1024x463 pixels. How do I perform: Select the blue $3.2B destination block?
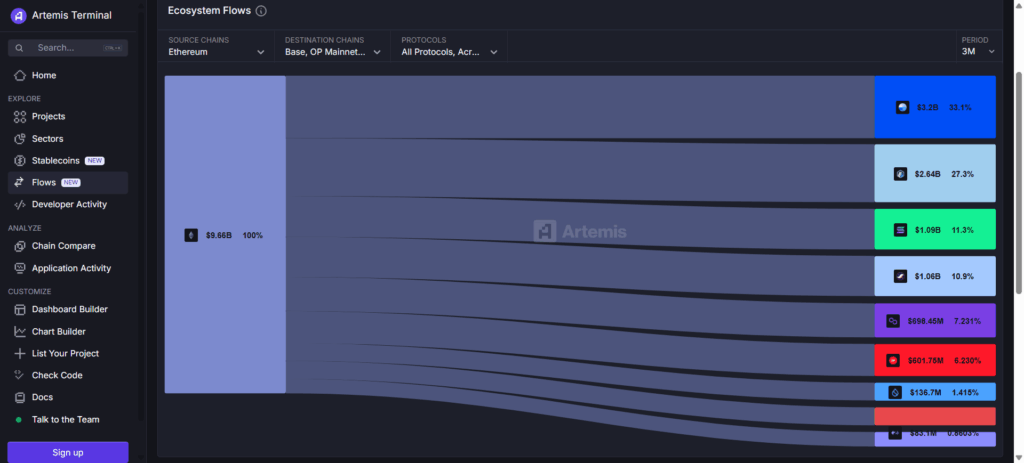(x=935, y=107)
